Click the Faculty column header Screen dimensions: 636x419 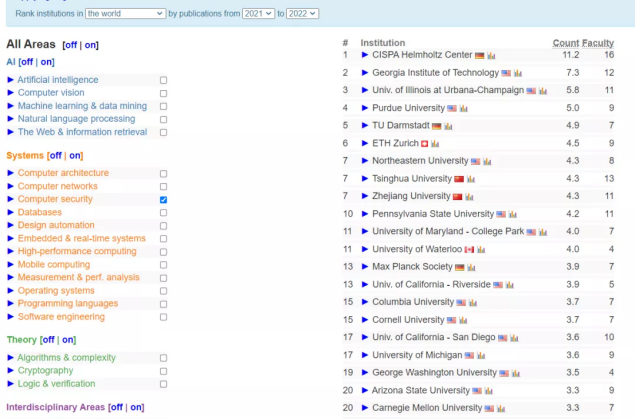tap(598, 43)
